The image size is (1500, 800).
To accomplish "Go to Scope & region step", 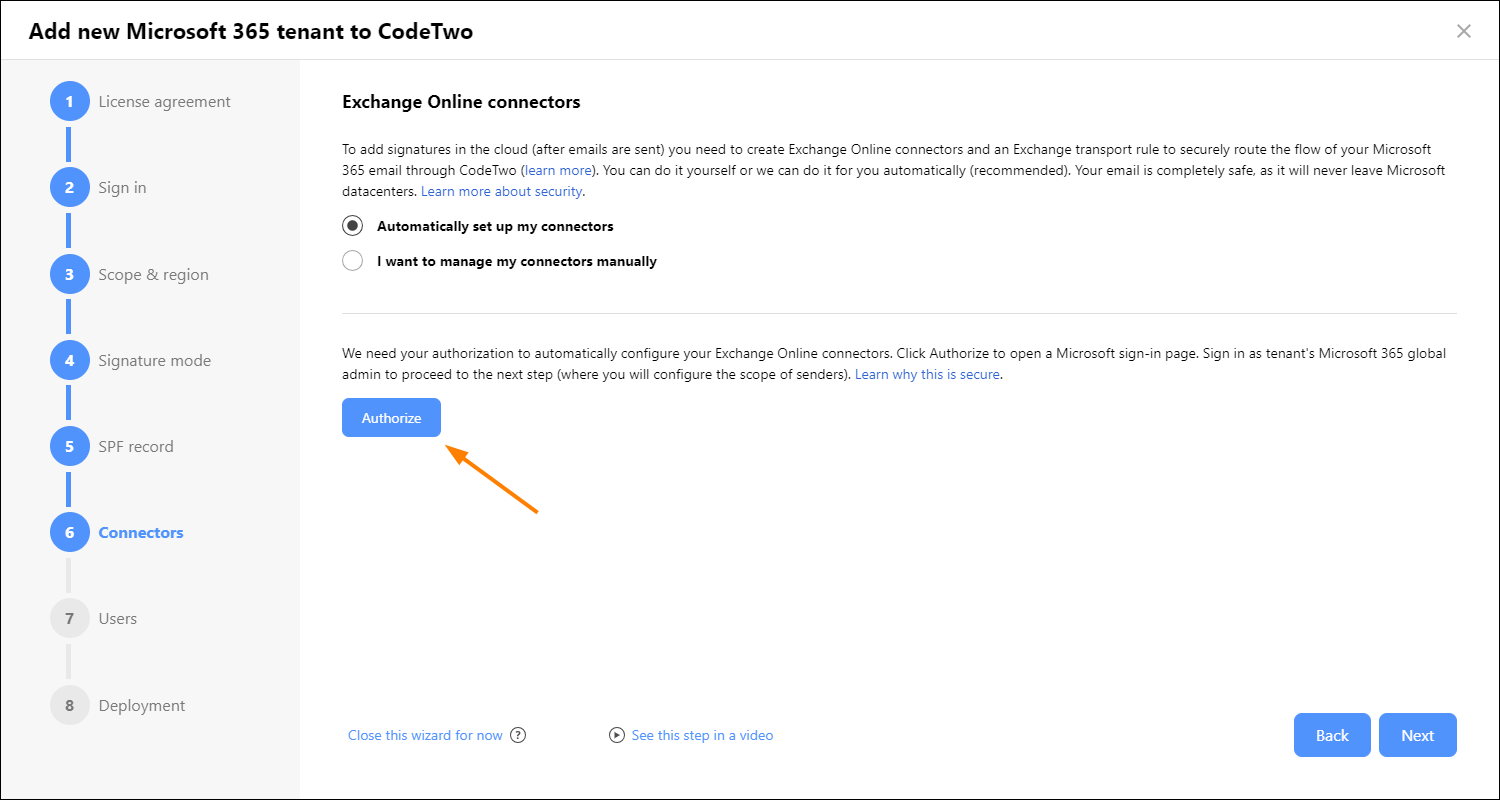I will point(153,274).
